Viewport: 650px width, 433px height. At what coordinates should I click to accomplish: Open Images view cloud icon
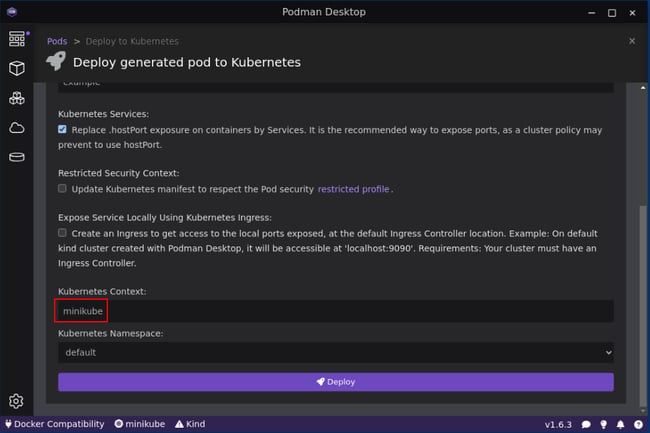(x=16, y=128)
